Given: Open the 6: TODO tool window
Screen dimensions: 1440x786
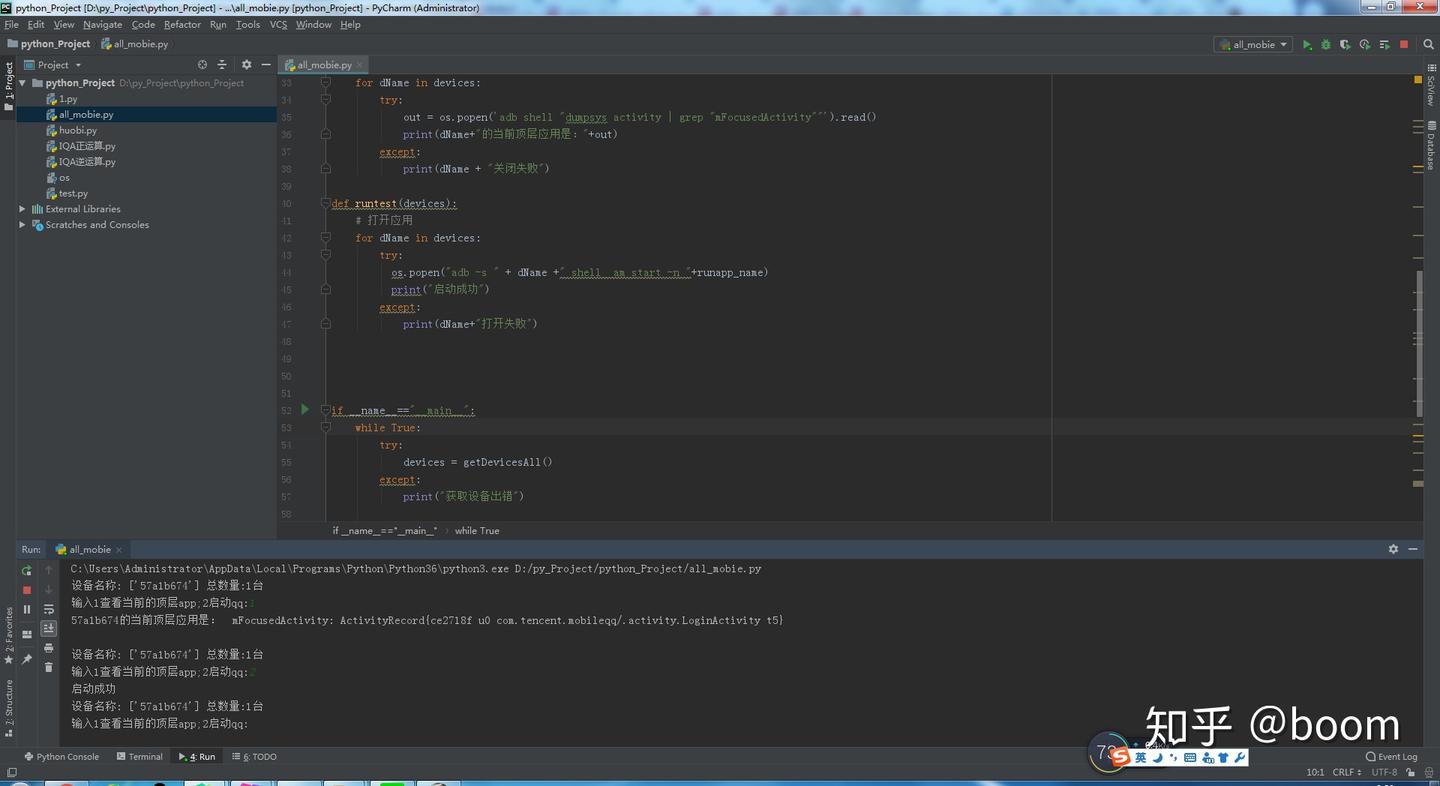Looking at the screenshot, I should pyautogui.click(x=254, y=757).
